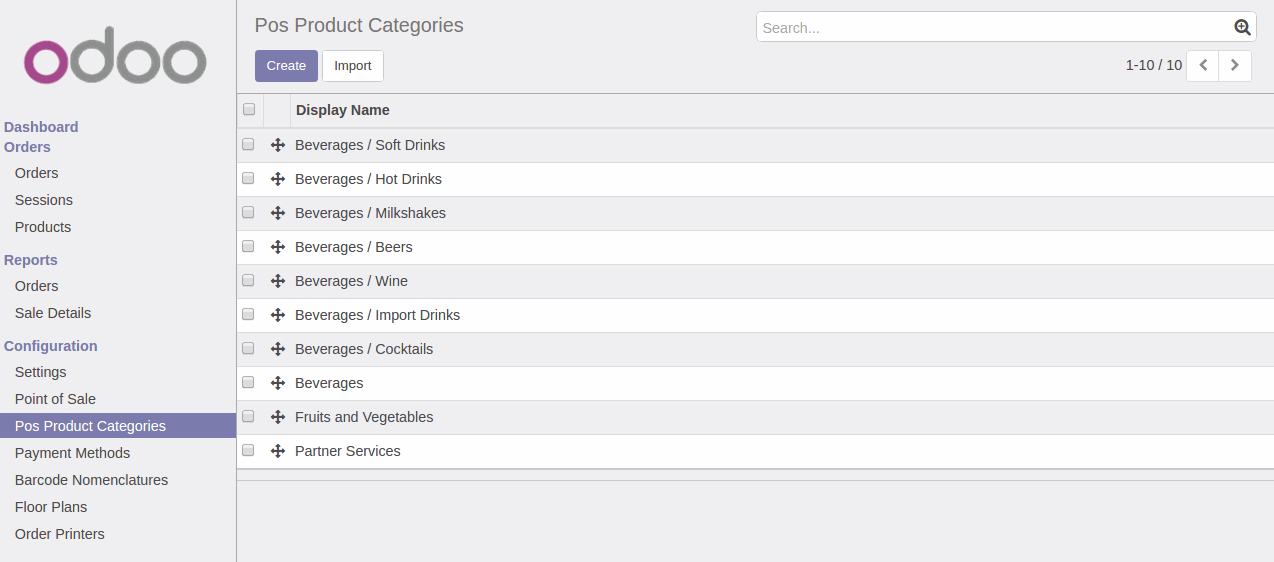This screenshot has height=562, width=1274.
Task: Click the Import button
Action: [x=352, y=66]
